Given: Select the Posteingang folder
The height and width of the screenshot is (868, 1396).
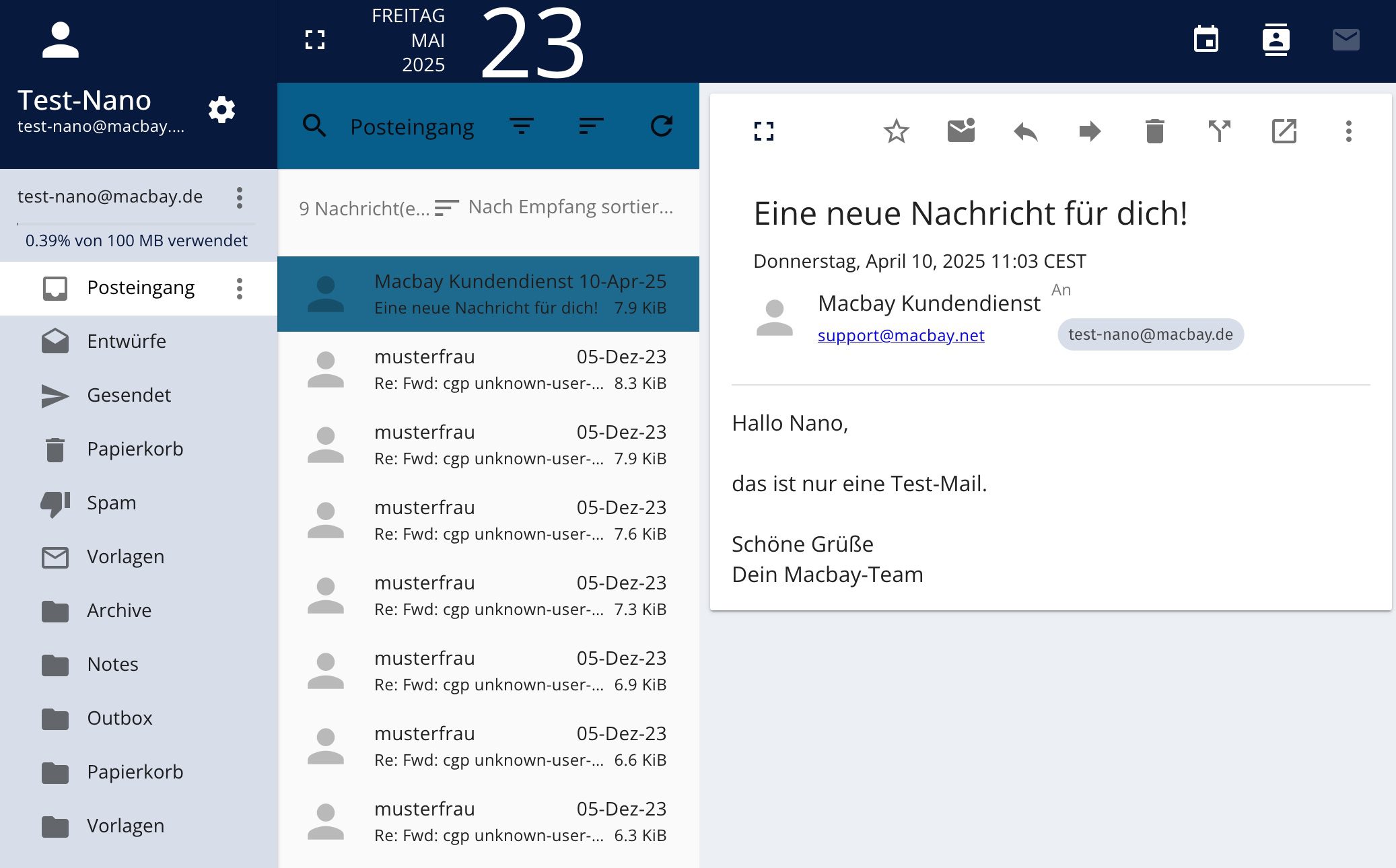Looking at the screenshot, I should pos(139,288).
